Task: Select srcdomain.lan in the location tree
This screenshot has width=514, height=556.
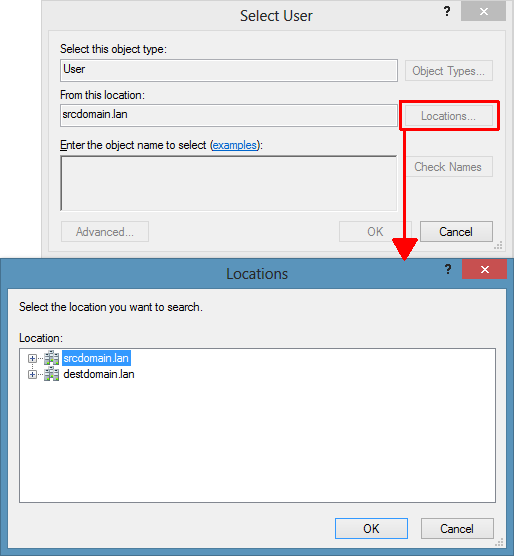Action: pyautogui.click(x=96, y=358)
